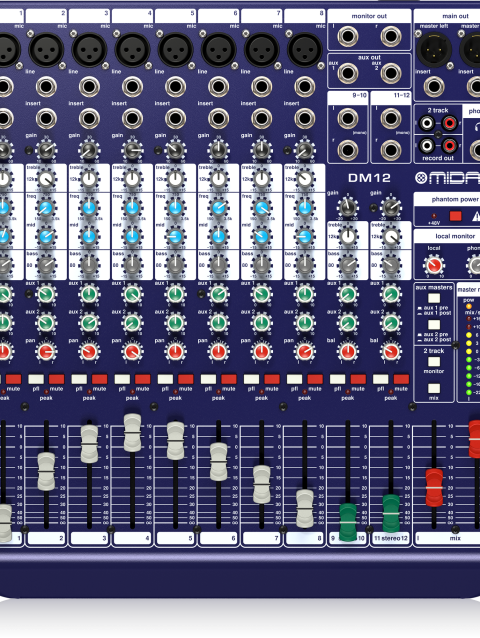Click stereo 11-12 left input jack
Image resolution: width=480 pixels, height=638 pixels.
391,118
